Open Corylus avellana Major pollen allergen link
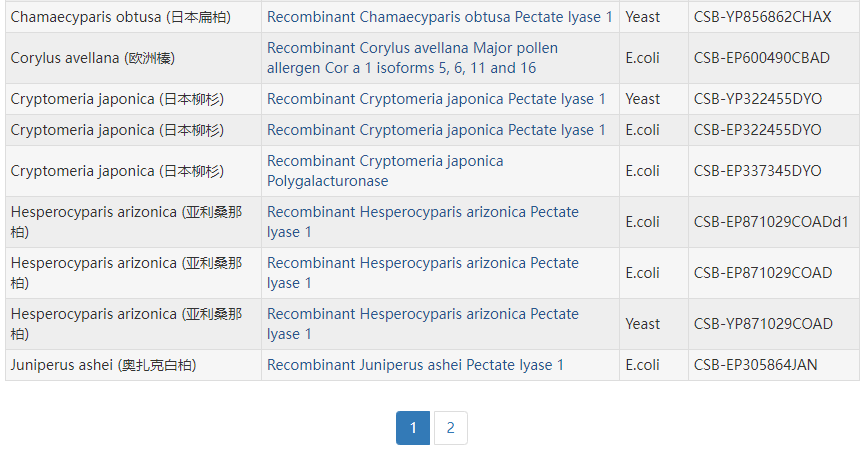 point(412,58)
